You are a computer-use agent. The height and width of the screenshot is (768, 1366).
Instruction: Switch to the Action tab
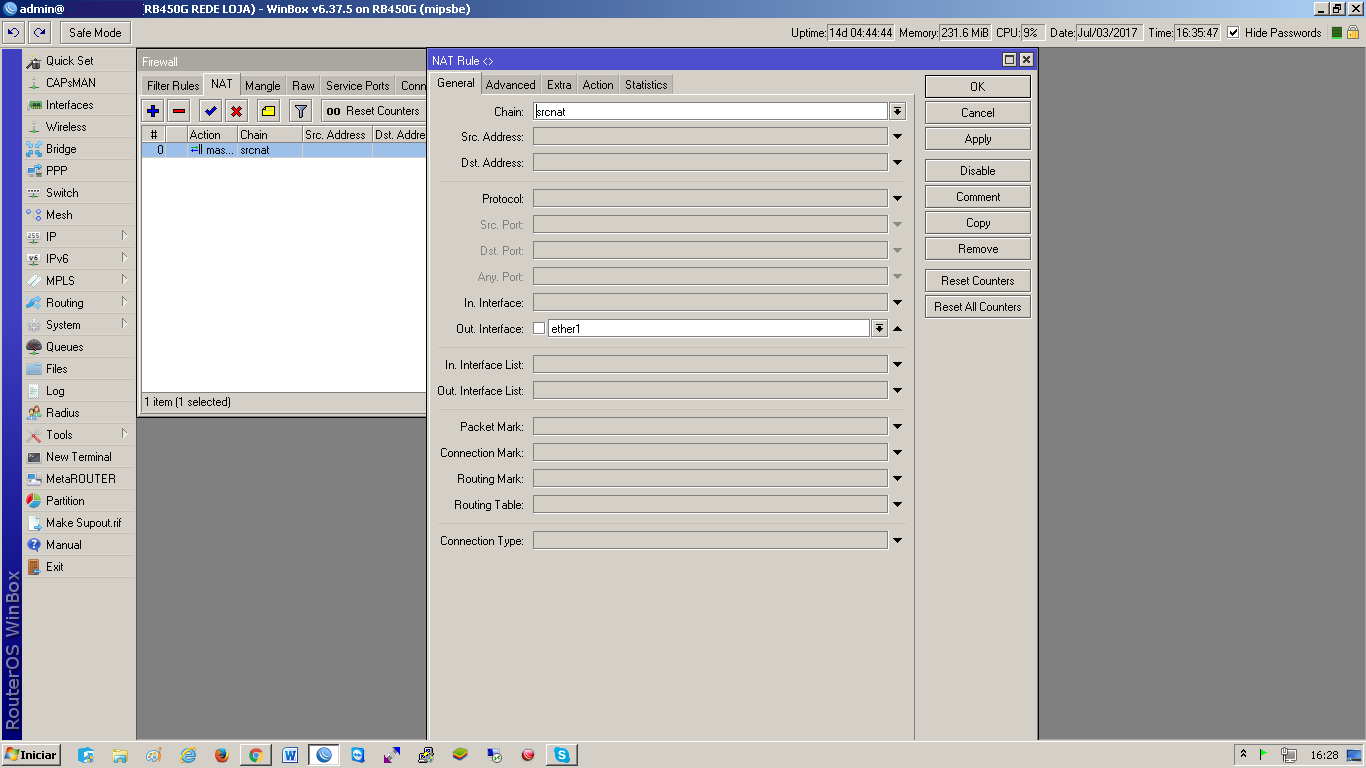[598, 85]
